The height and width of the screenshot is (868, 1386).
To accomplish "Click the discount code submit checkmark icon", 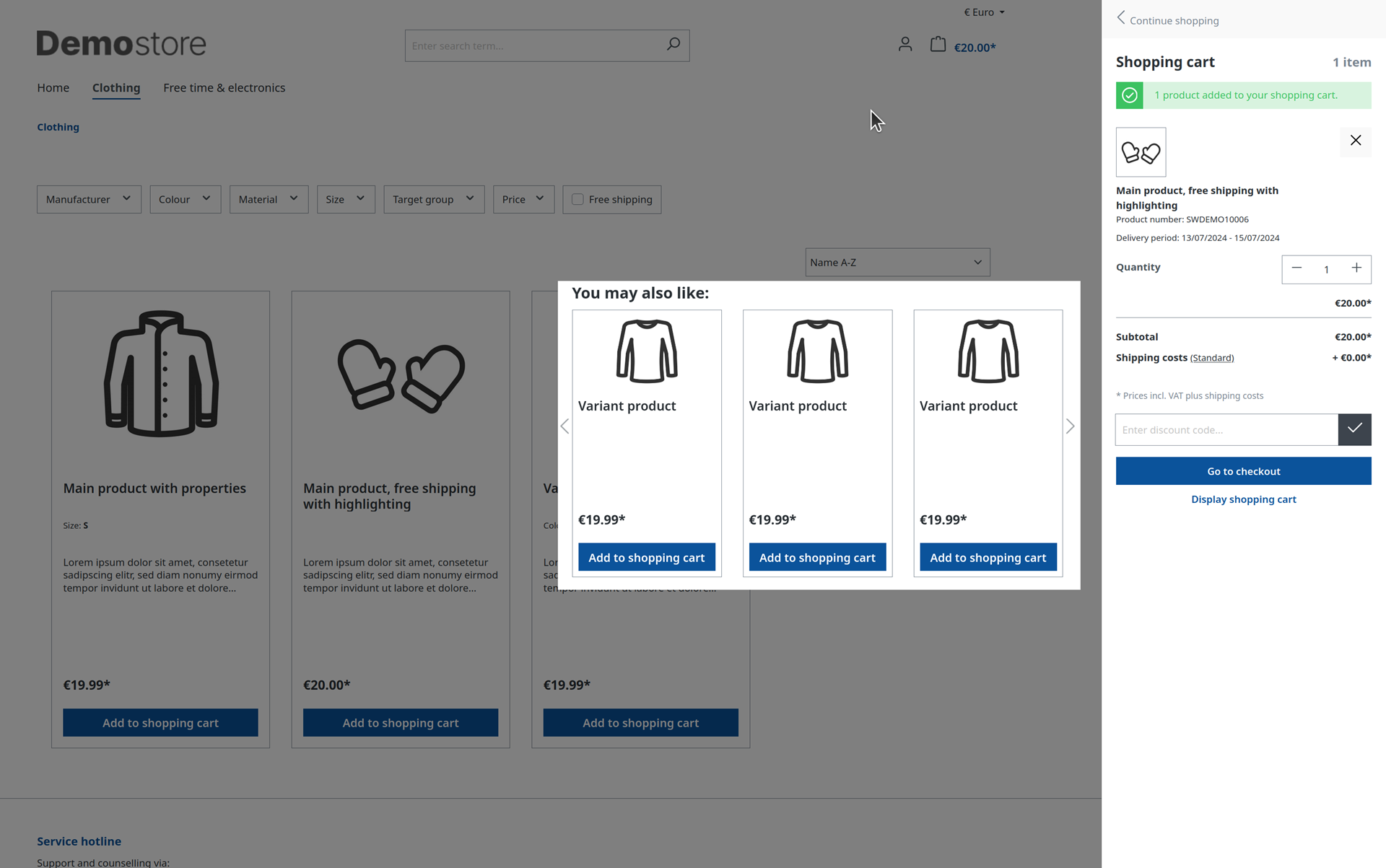I will pyautogui.click(x=1355, y=429).
